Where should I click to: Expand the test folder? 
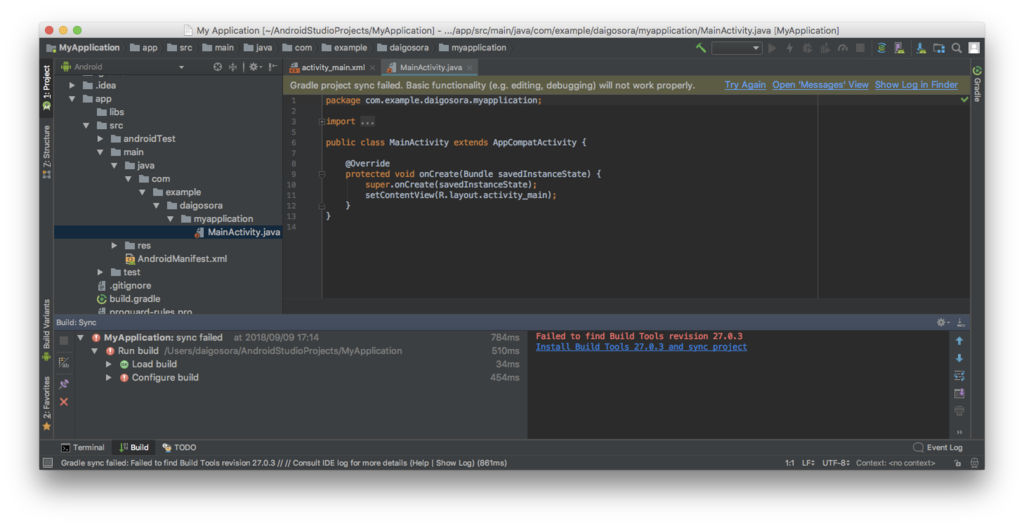pos(101,272)
